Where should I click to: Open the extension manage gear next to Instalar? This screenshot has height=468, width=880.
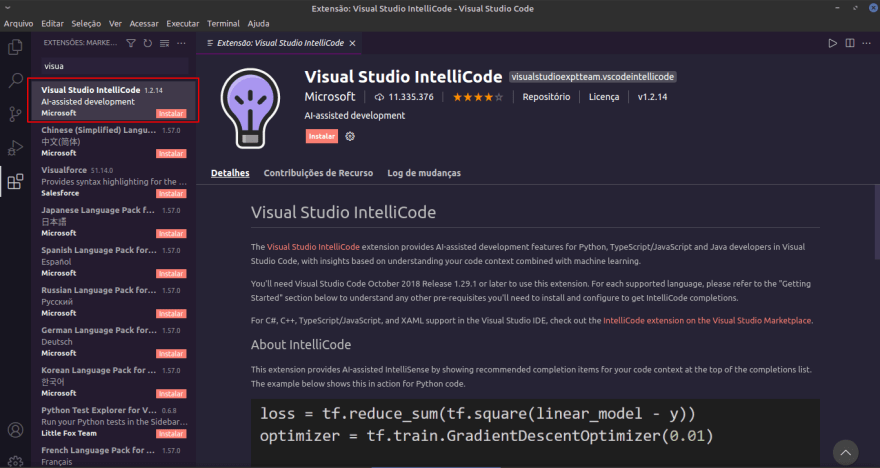350,136
